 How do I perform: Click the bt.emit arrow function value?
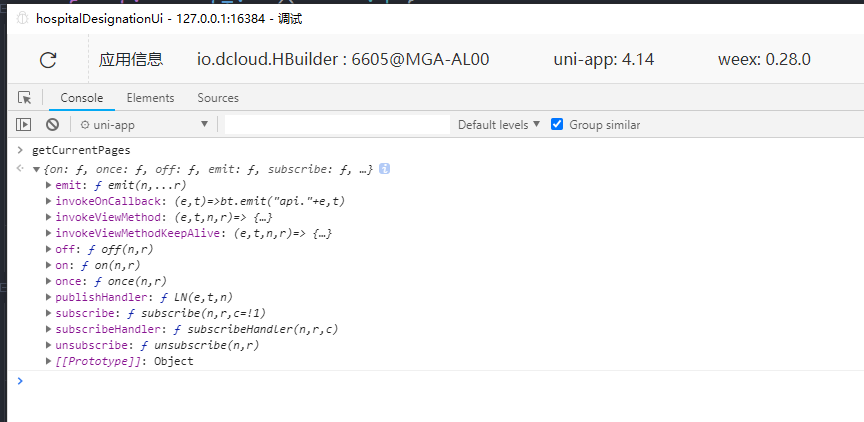pyautogui.click(x=260, y=201)
